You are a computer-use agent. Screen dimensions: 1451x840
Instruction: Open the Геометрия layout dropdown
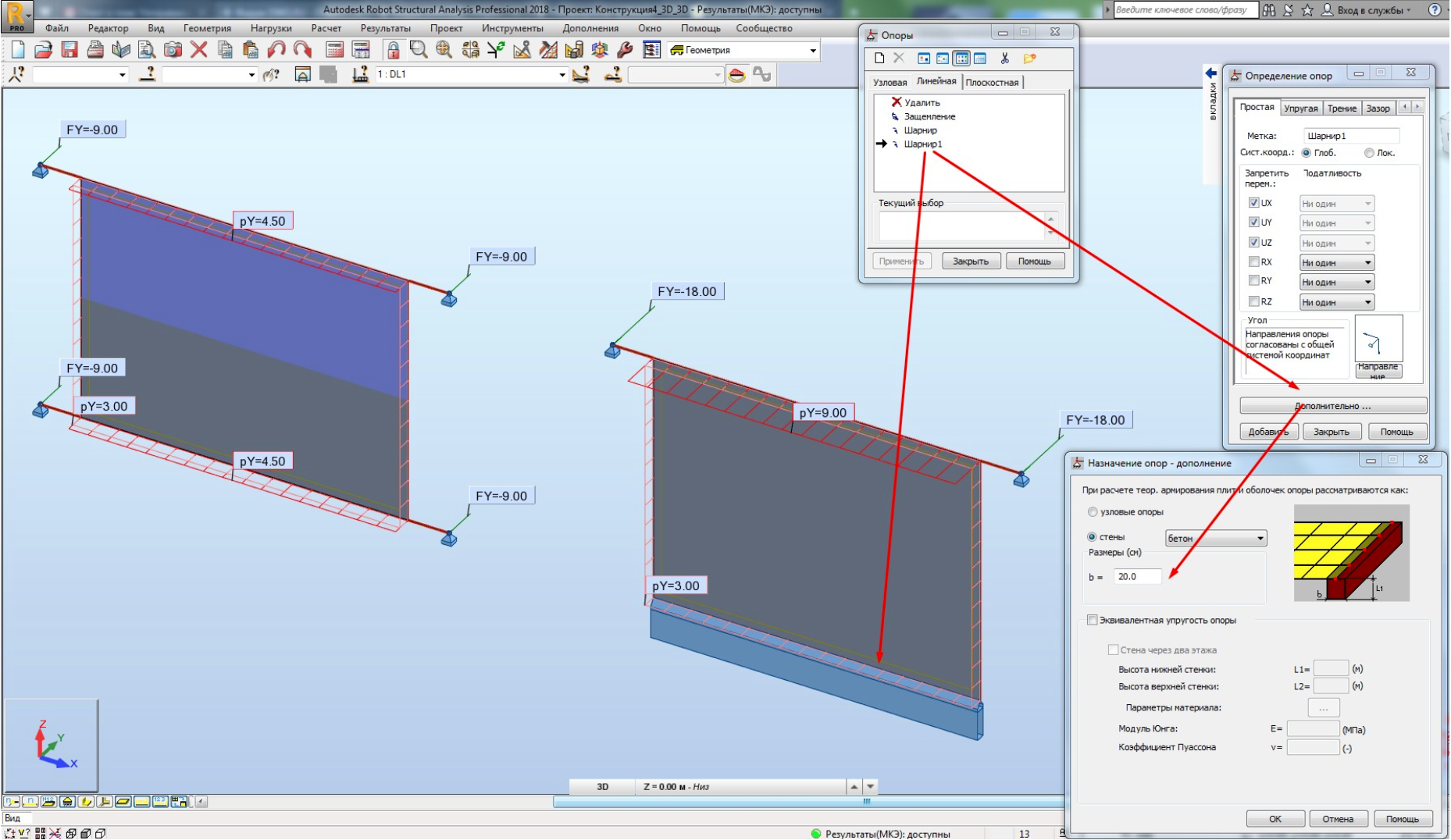coord(813,51)
